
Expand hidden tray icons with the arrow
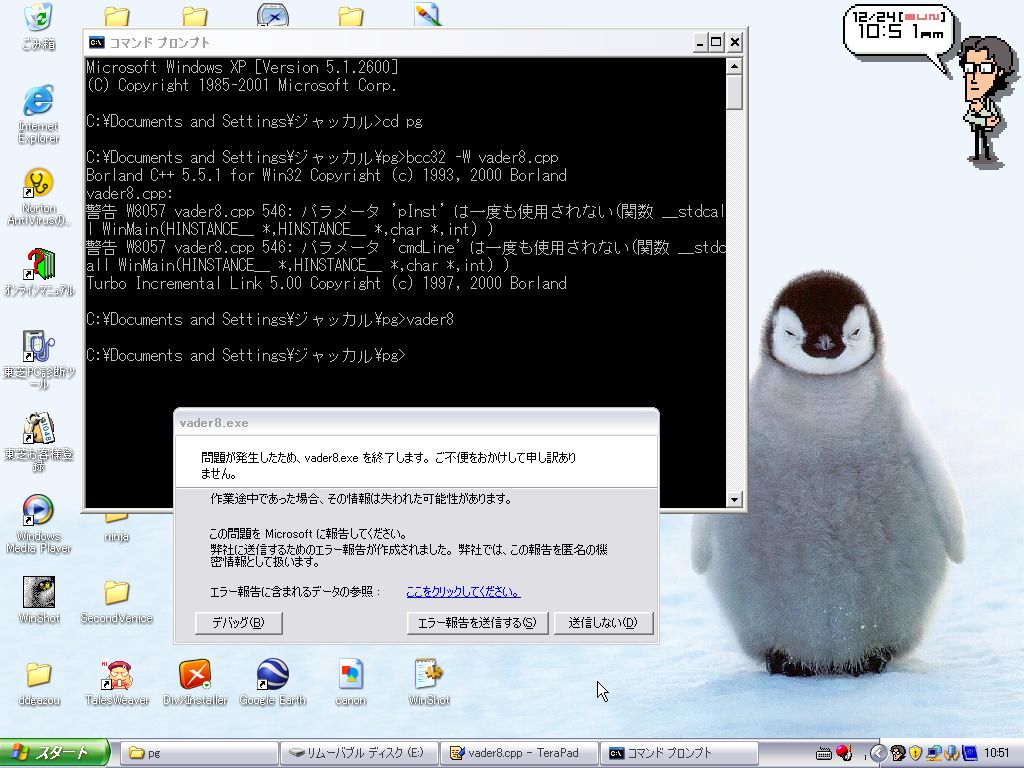878,753
